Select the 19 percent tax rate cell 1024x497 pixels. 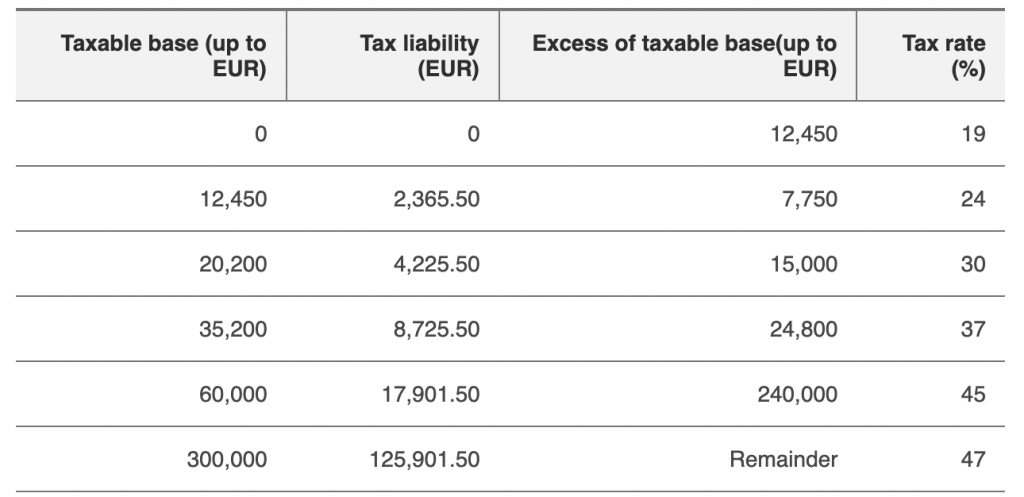973,133
